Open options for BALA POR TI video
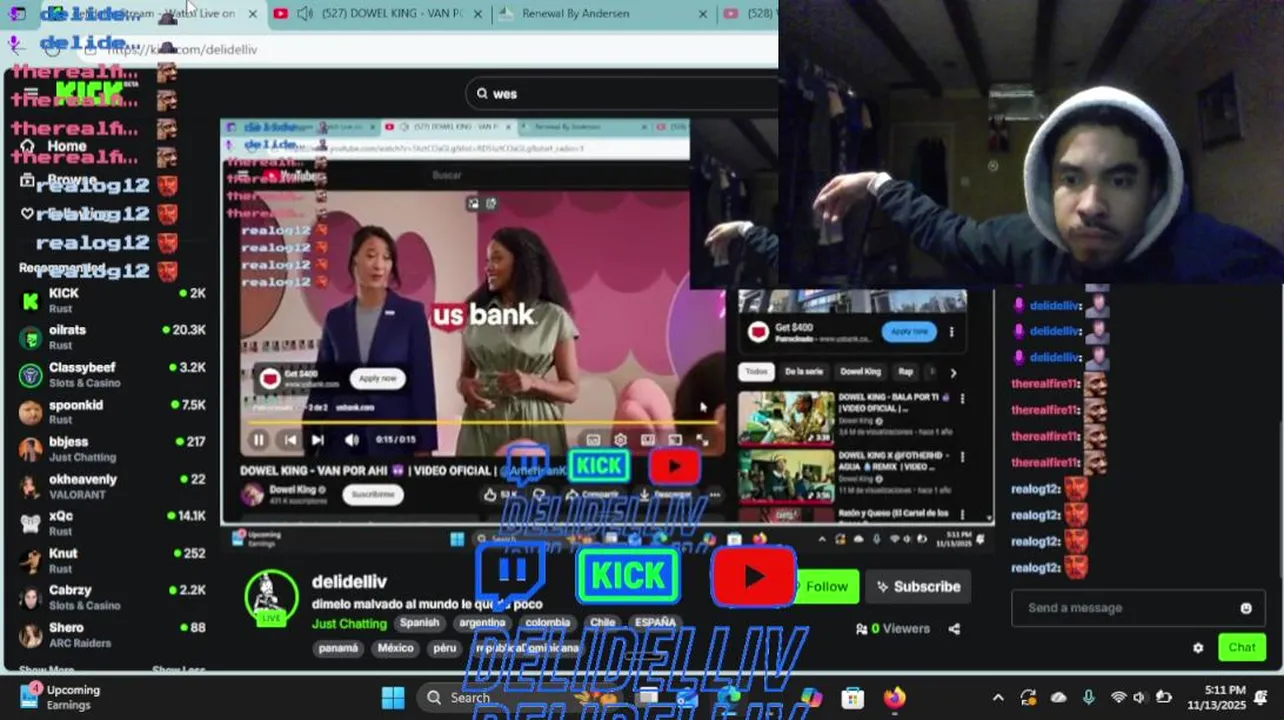This screenshot has height=720, width=1284. [x=962, y=398]
